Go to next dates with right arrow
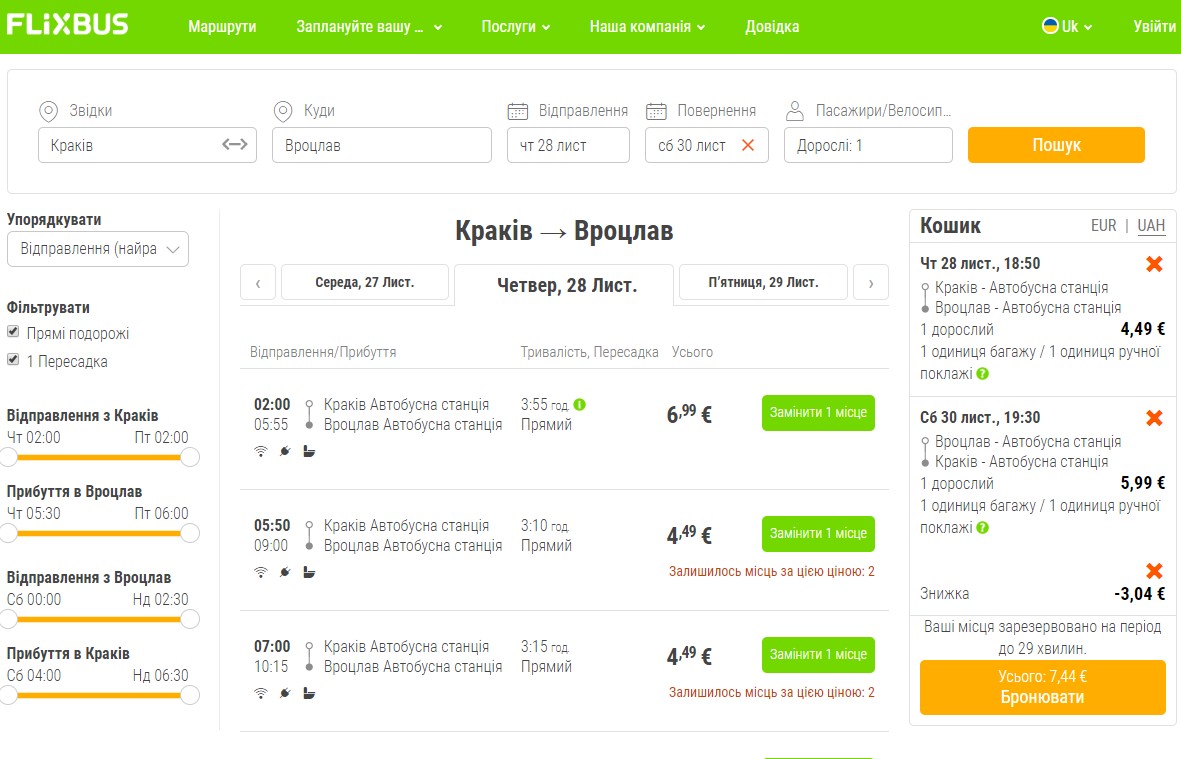1181x759 pixels. click(871, 283)
